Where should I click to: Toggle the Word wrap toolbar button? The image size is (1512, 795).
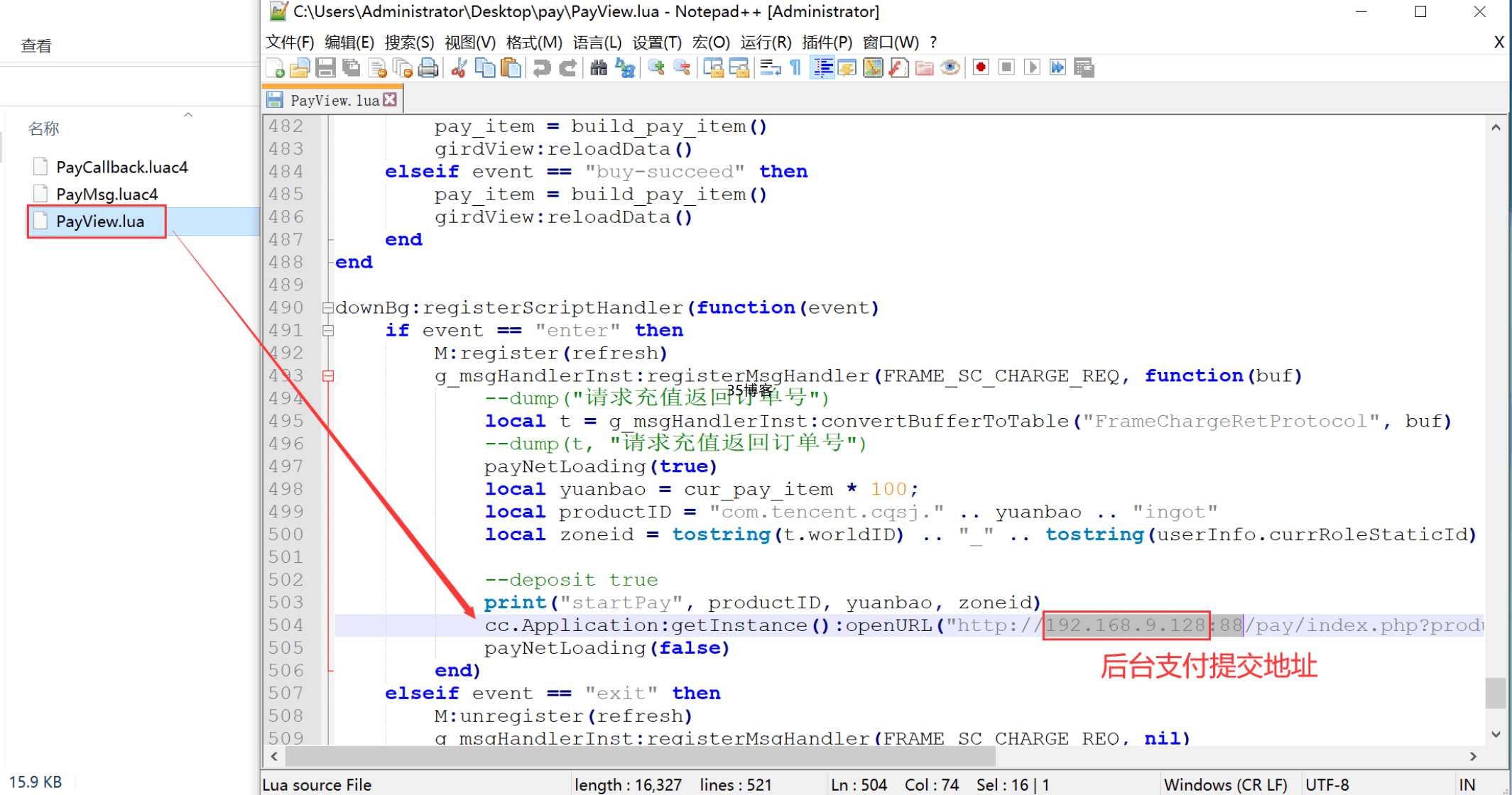pos(770,68)
